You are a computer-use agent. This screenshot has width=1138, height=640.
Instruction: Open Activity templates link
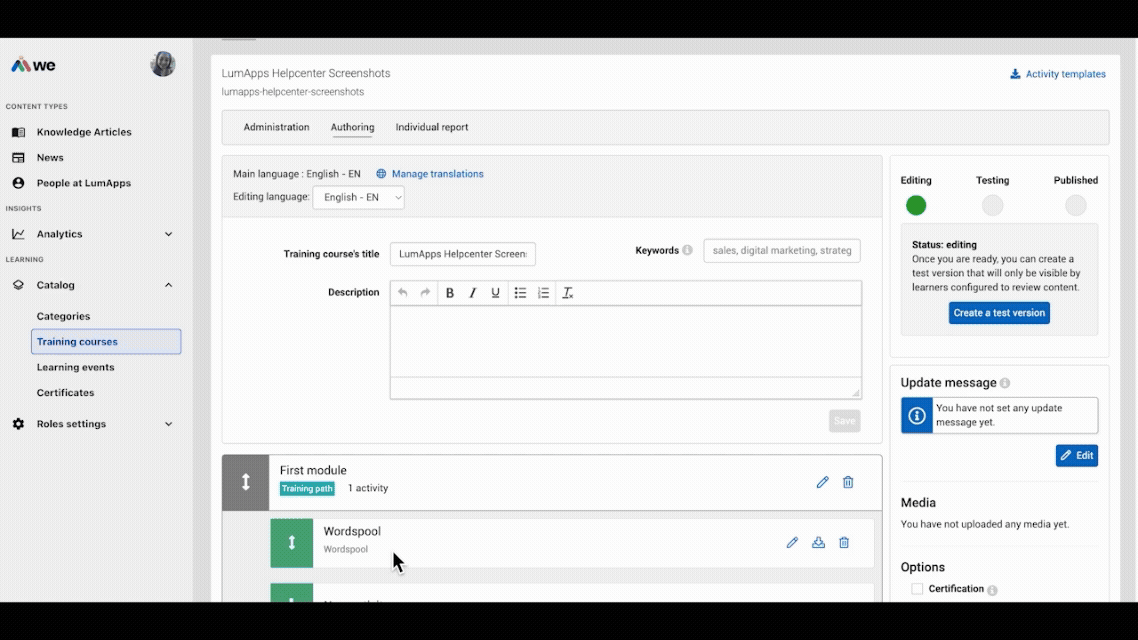pyautogui.click(x=1058, y=74)
